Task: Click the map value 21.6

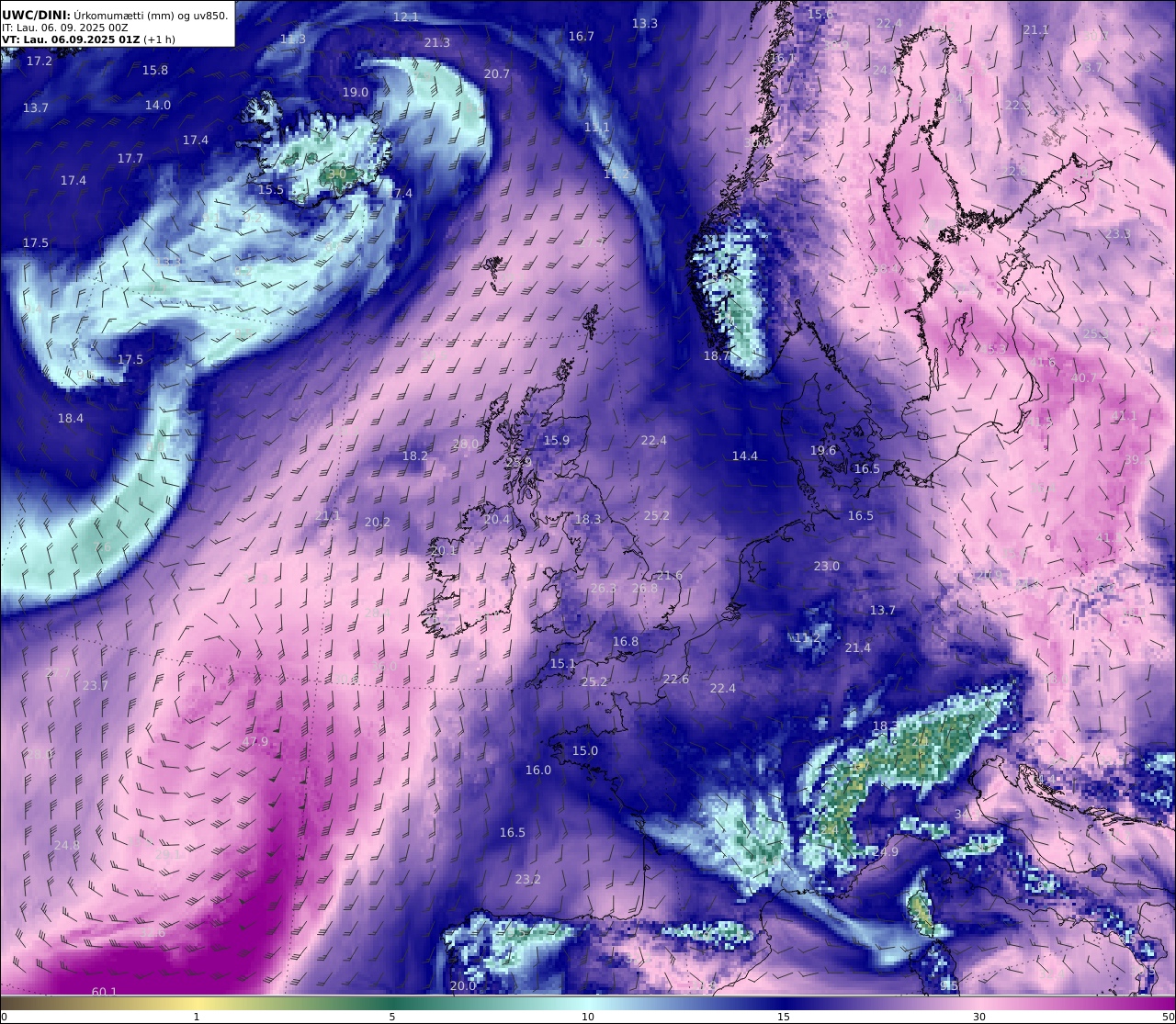Action: pyautogui.click(x=670, y=575)
